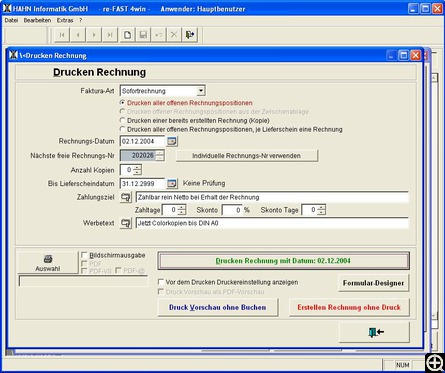Click the undo toolbar icon

[x=159, y=35]
